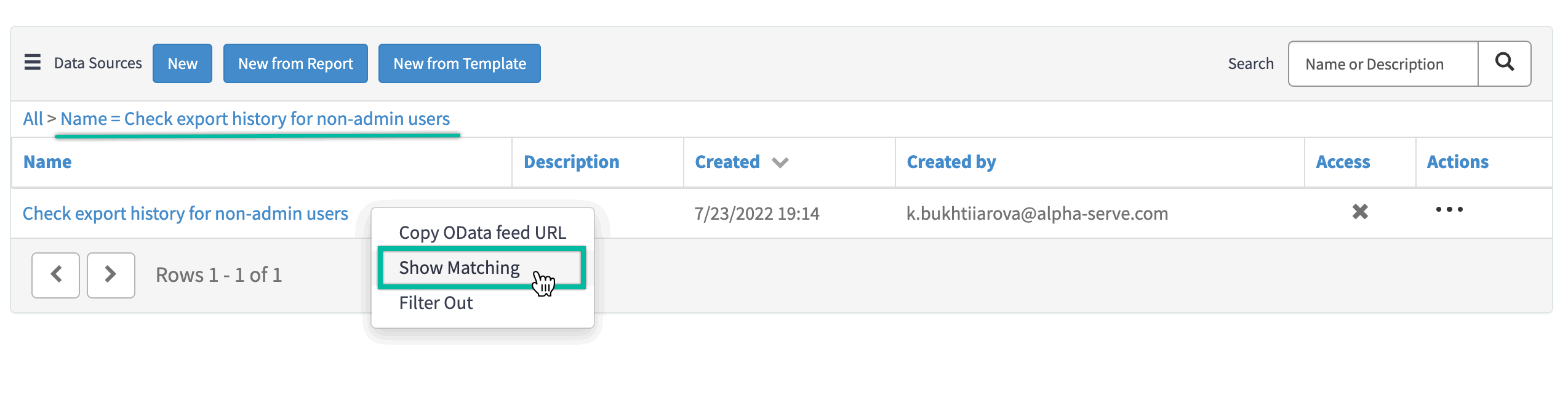Focus the Name or Description search field
Image resolution: width=1568 pixels, height=405 pixels.
coord(1383,64)
